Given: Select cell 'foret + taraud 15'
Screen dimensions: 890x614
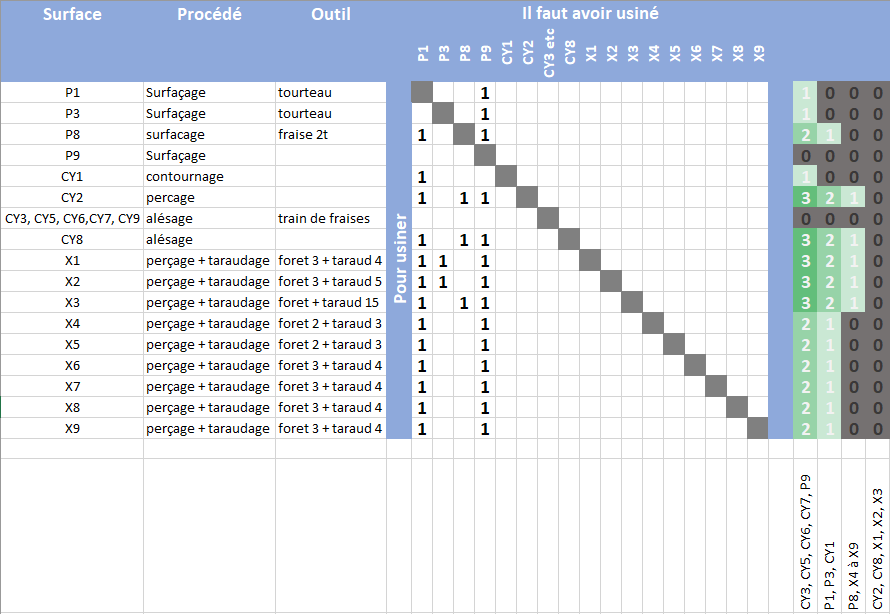Looking at the screenshot, I should click(330, 302).
